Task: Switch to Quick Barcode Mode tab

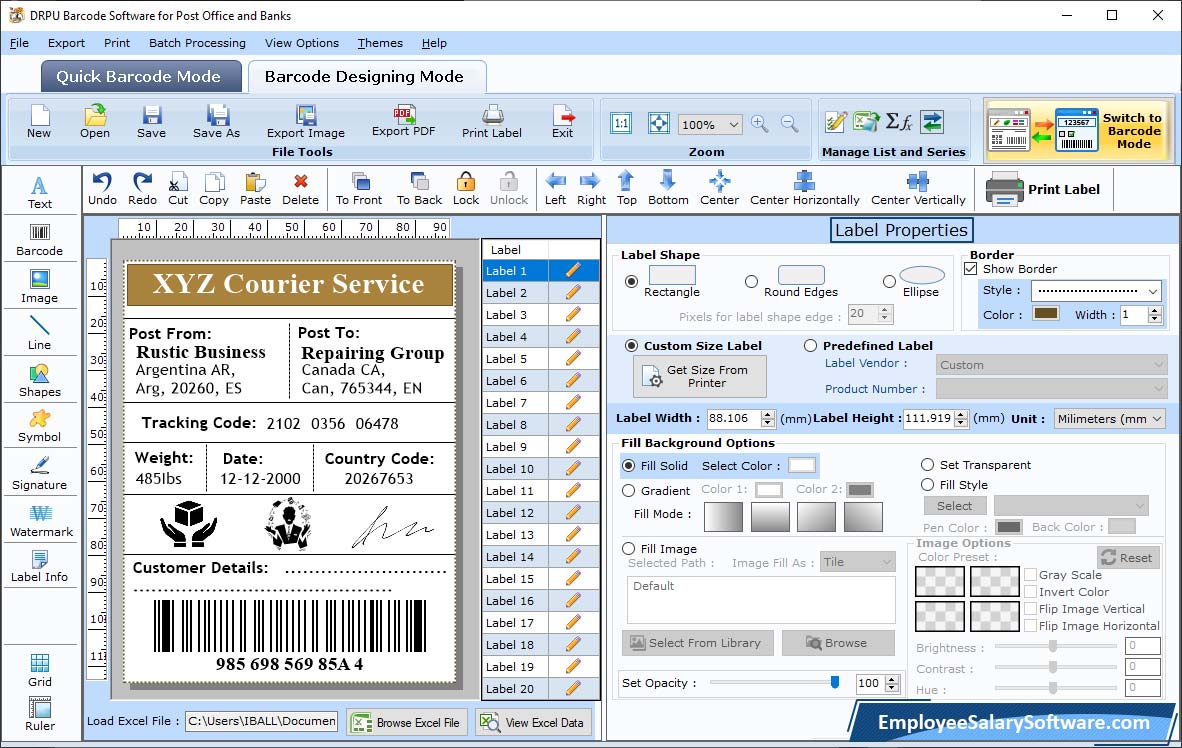Action: pyautogui.click(x=140, y=76)
